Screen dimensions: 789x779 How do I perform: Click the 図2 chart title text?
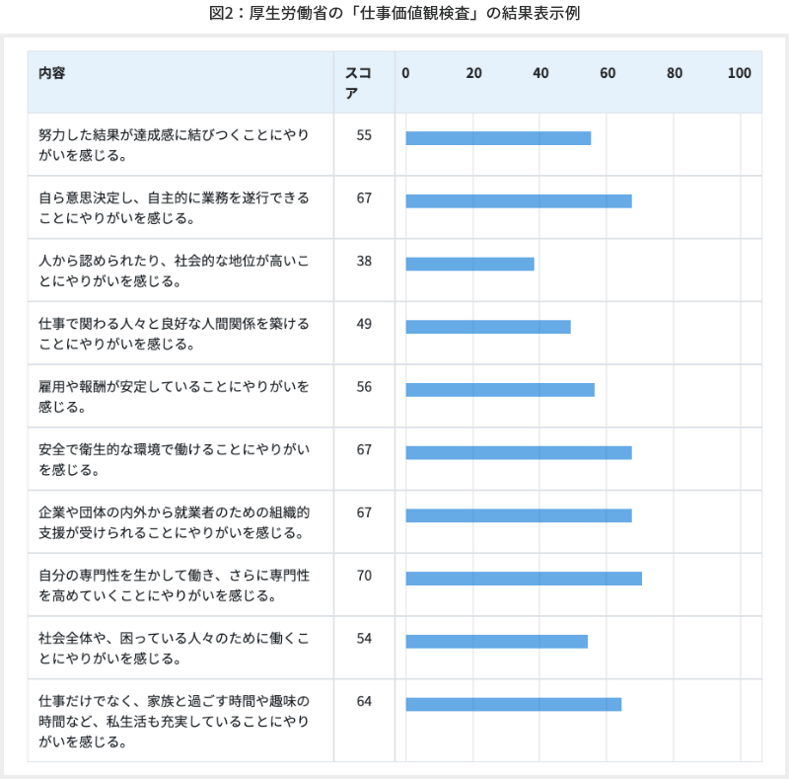(394, 14)
